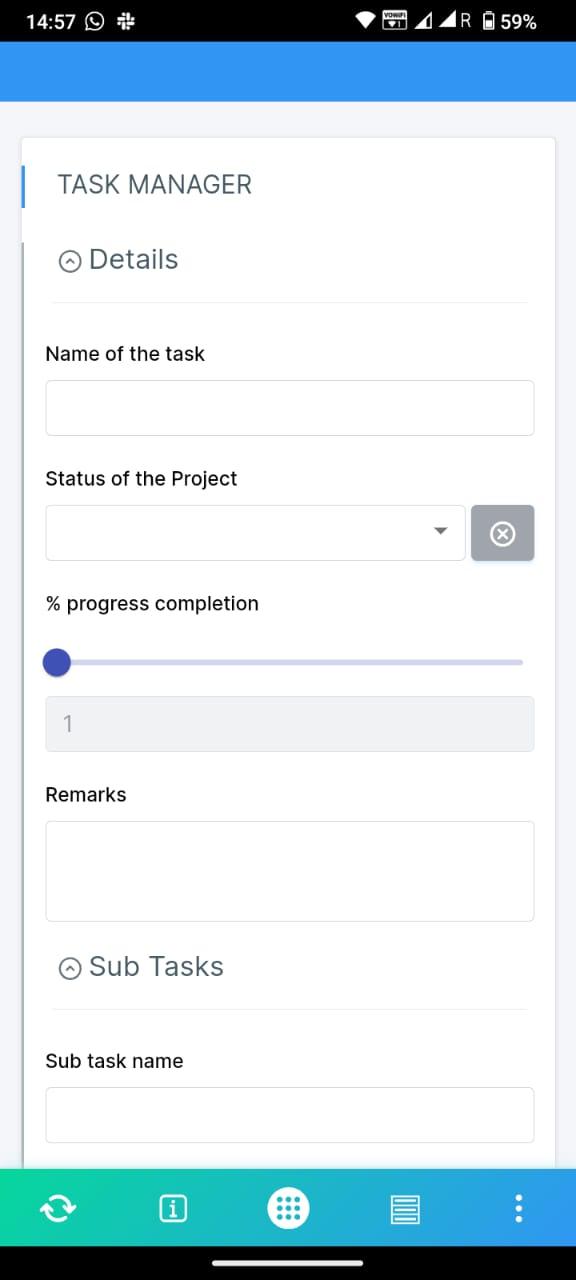
Task: Focus the Name of the task field
Action: point(290,408)
